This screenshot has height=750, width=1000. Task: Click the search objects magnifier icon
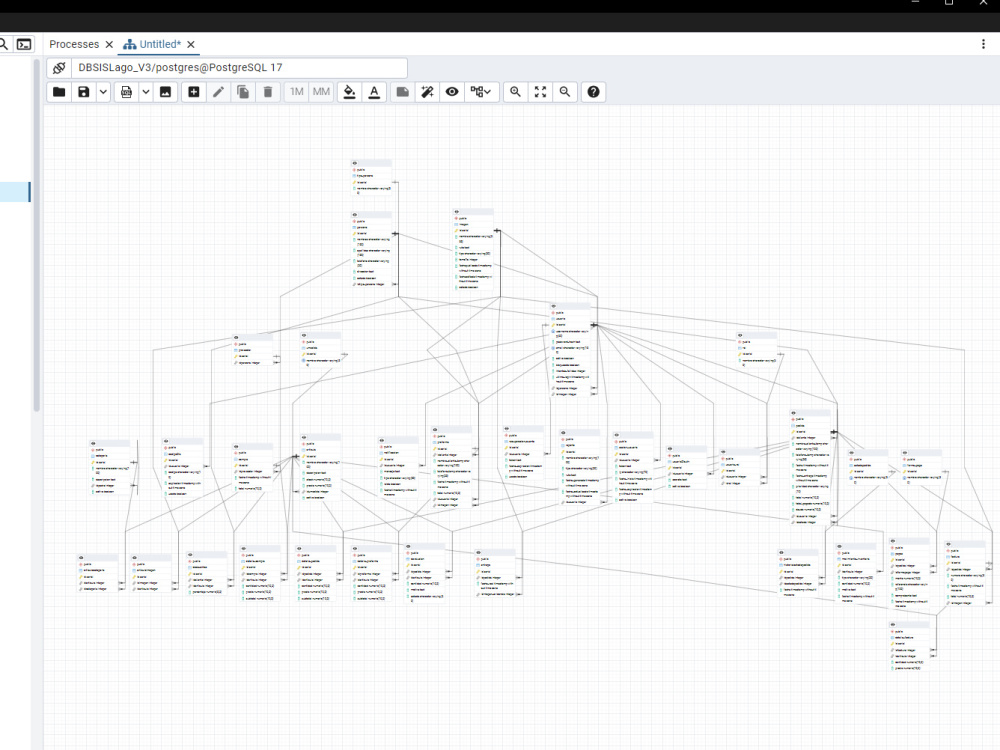3,44
